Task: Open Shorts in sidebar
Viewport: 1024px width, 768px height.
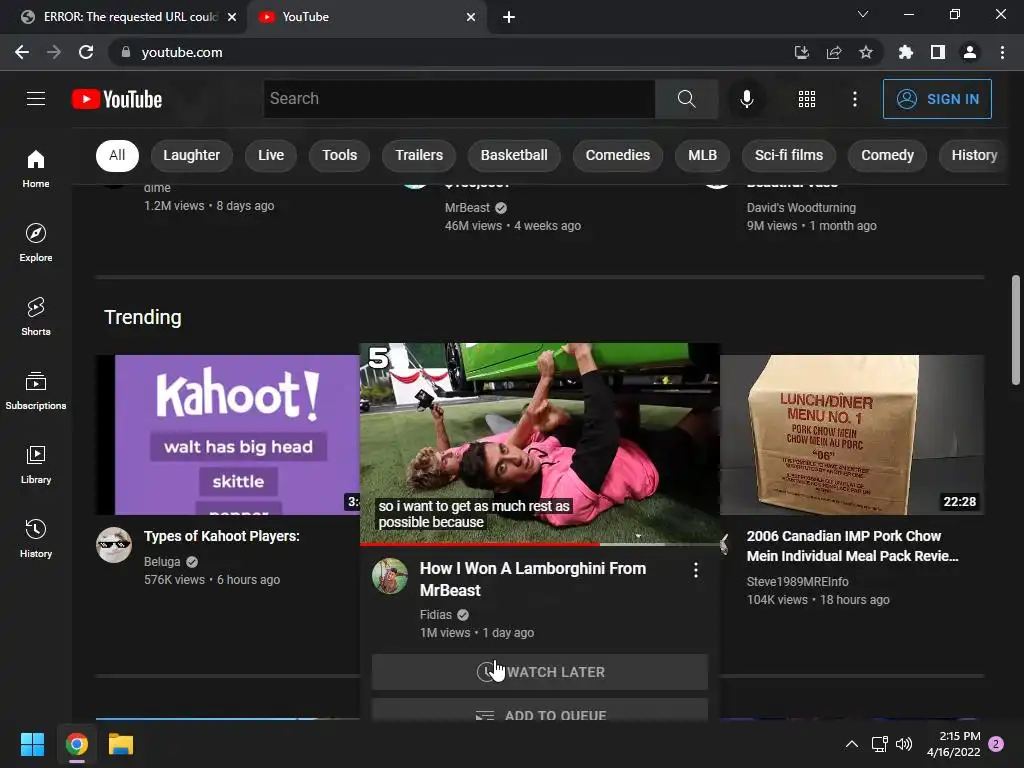Action: click(x=36, y=316)
